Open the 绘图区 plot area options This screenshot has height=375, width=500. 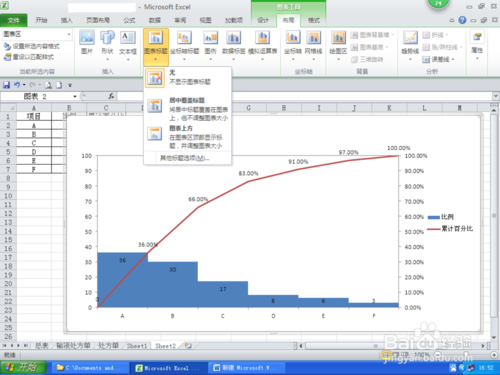click(x=338, y=45)
